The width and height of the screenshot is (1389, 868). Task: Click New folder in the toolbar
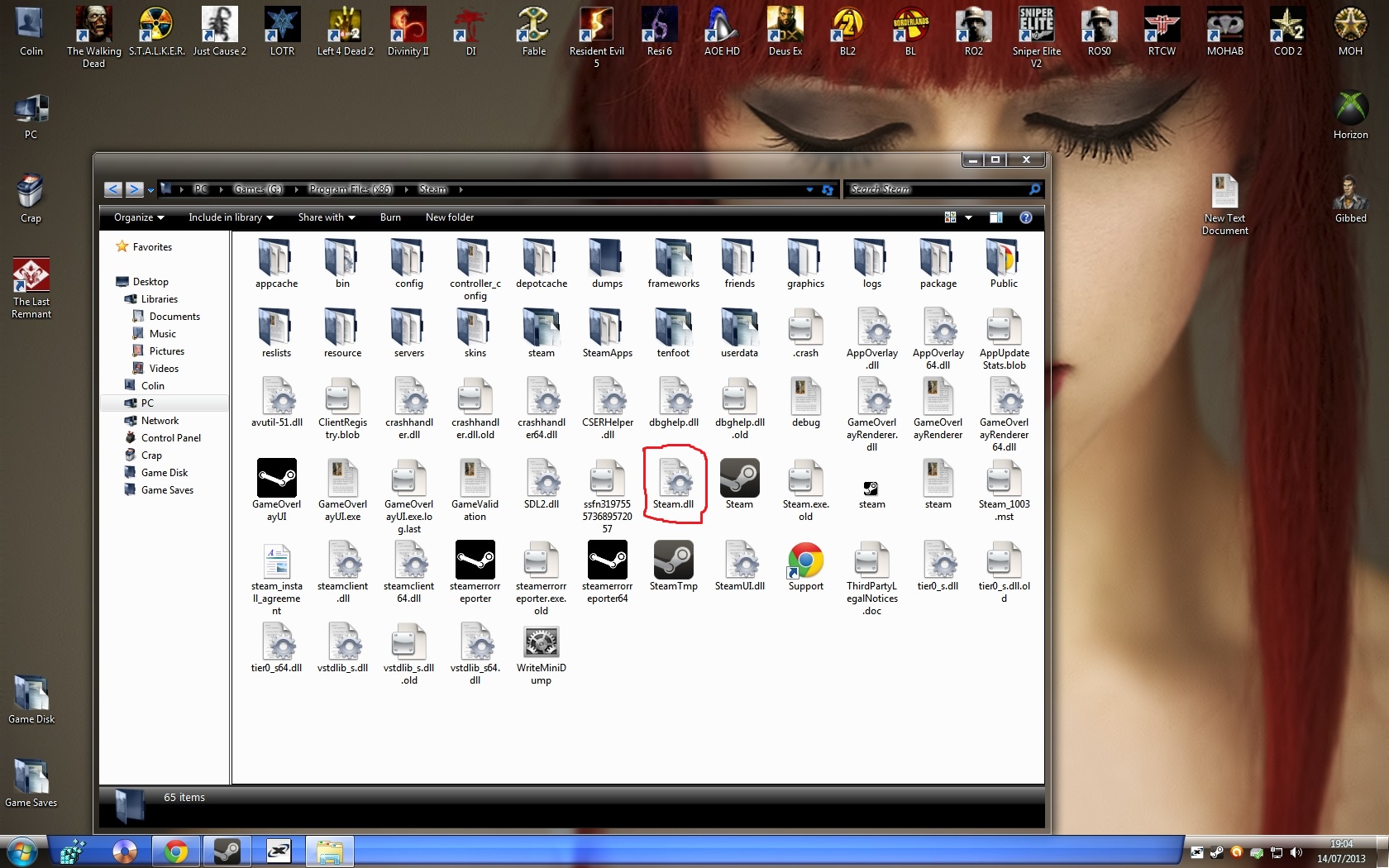pos(450,217)
